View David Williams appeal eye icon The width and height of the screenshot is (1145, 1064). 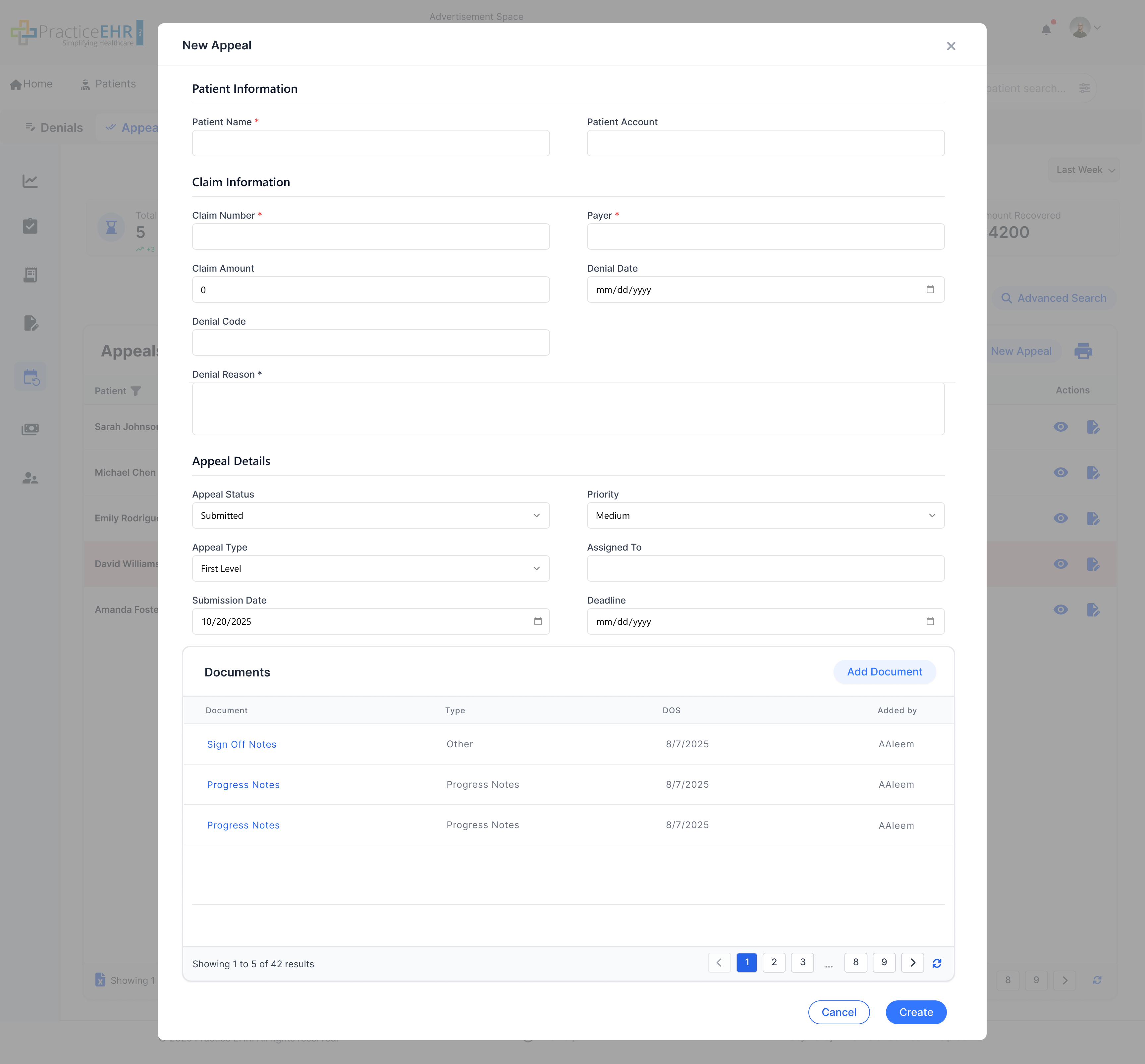(x=1060, y=564)
